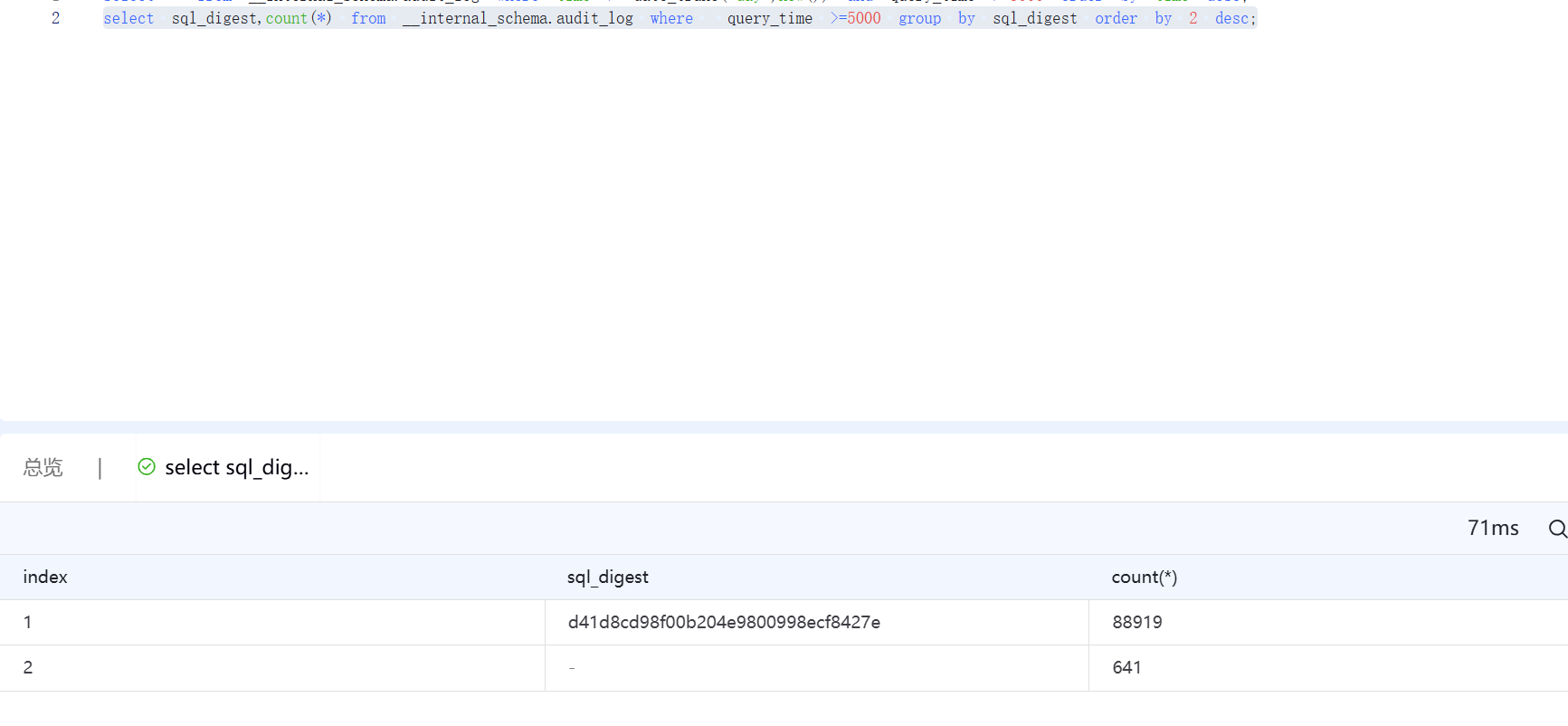Screen dimensions: 1568x726
Task: Click the 'where' keyword in line 2
Action: [671, 18]
